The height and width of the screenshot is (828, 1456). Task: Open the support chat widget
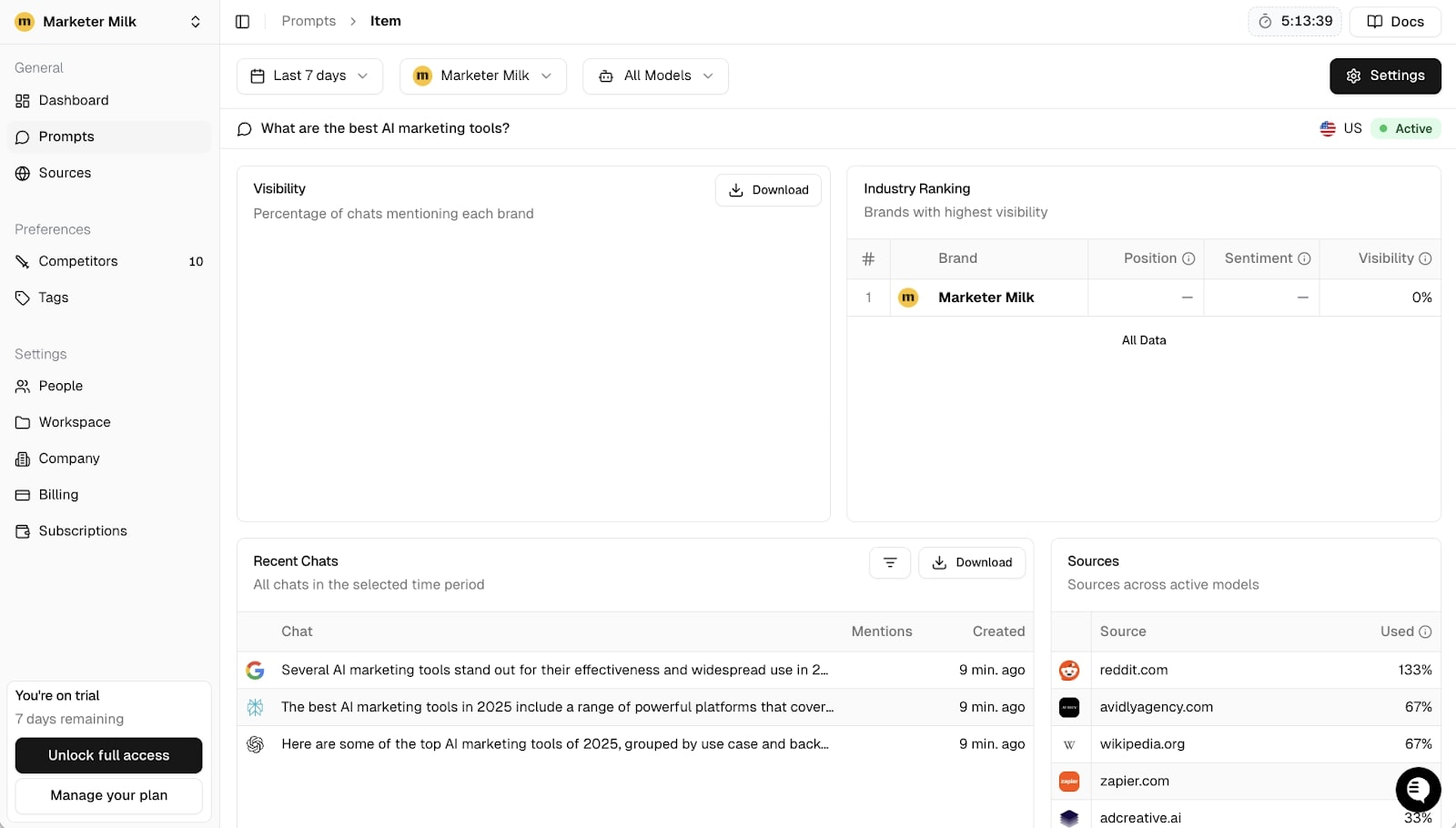click(x=1418, y=790)
